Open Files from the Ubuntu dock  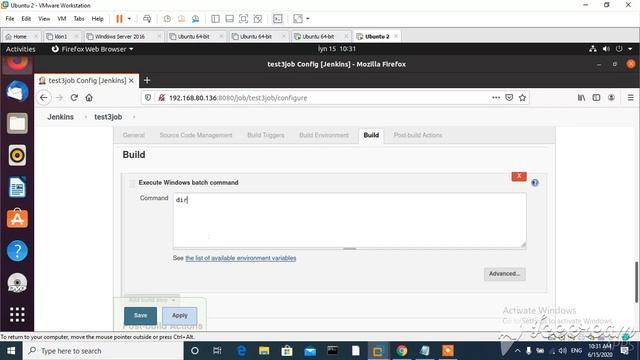click(17, 123)
